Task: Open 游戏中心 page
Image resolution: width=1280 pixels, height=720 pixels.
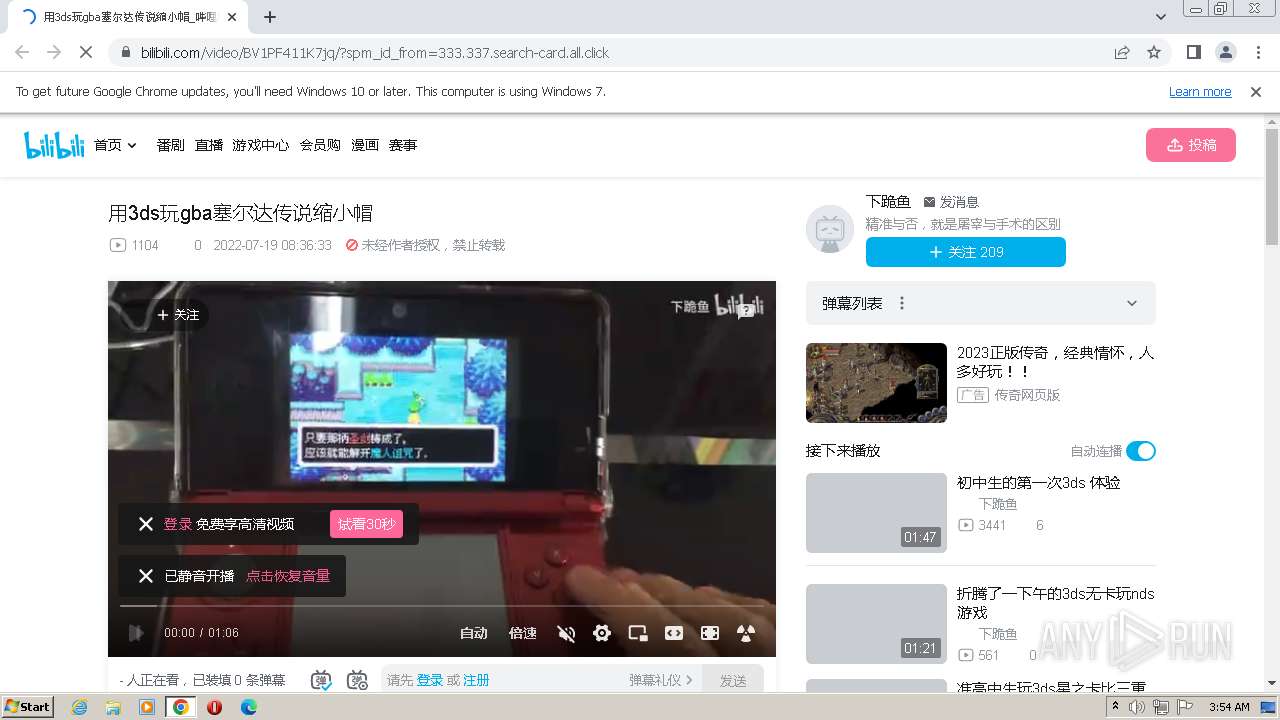Action: click(x=260, y=145)
